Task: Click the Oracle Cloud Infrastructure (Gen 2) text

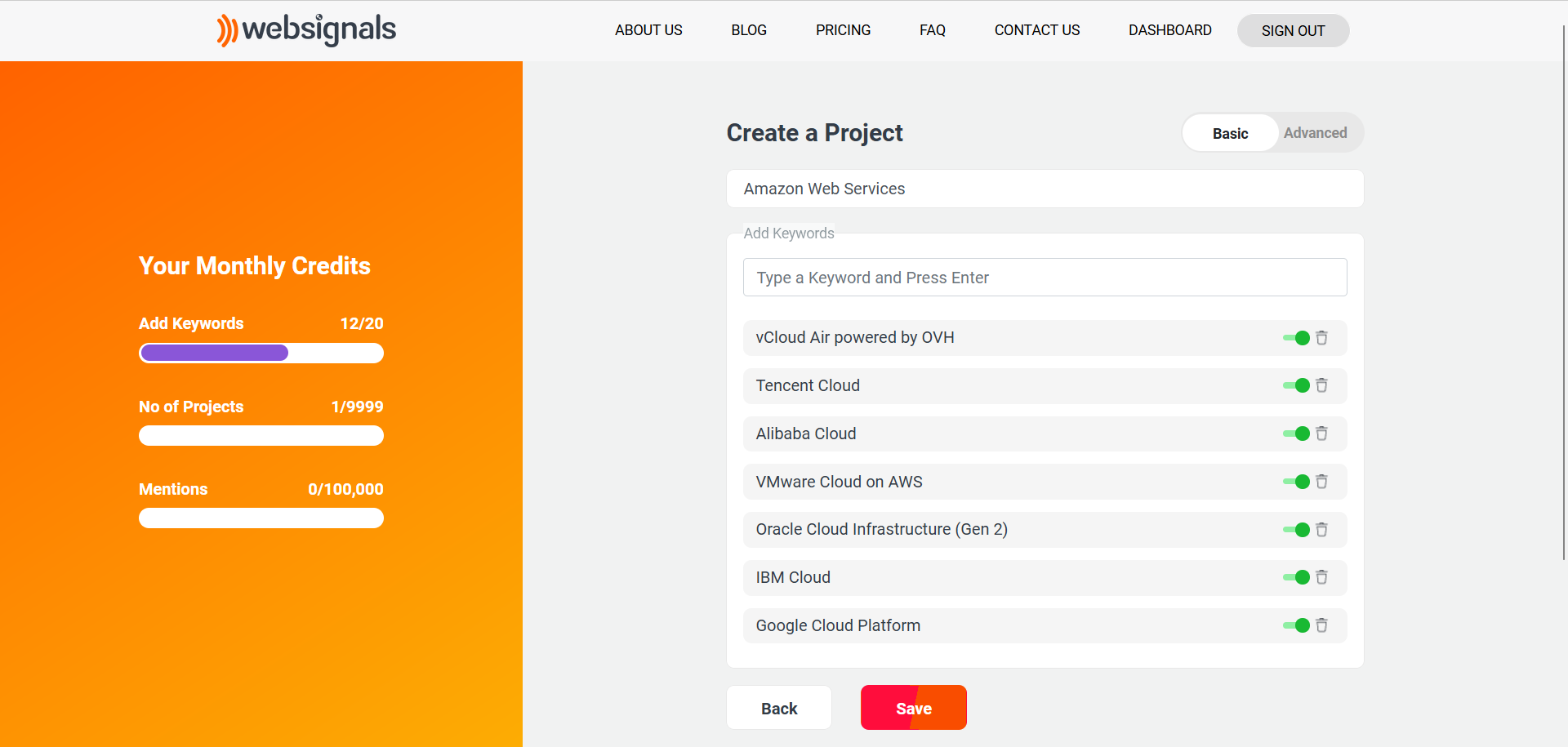Action: 881,530
